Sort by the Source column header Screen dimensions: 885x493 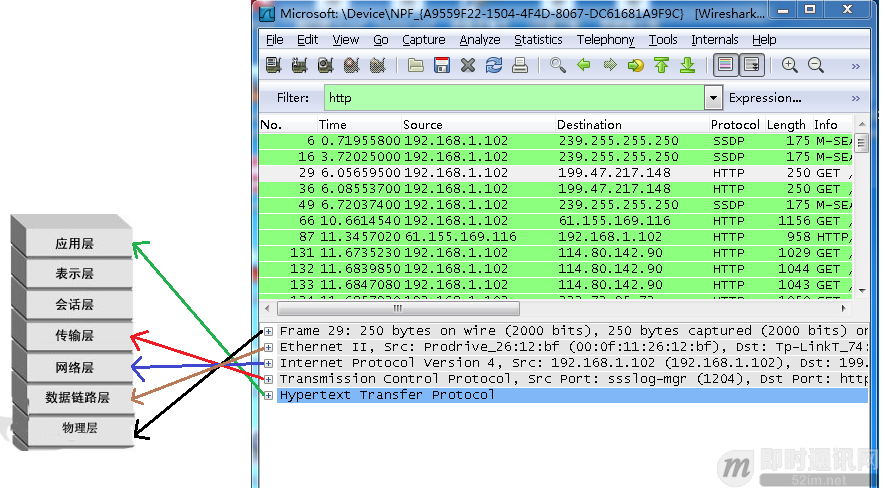click(478, 125)
